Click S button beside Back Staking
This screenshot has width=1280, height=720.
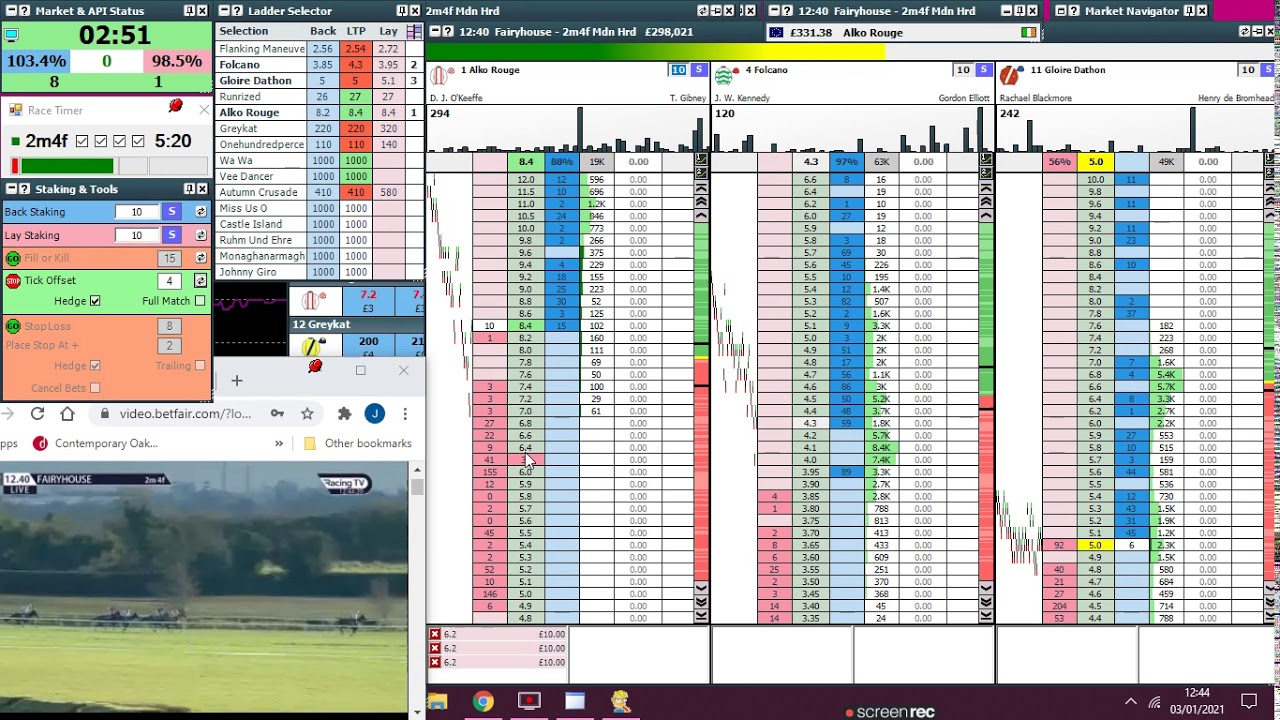click(172, 211)
